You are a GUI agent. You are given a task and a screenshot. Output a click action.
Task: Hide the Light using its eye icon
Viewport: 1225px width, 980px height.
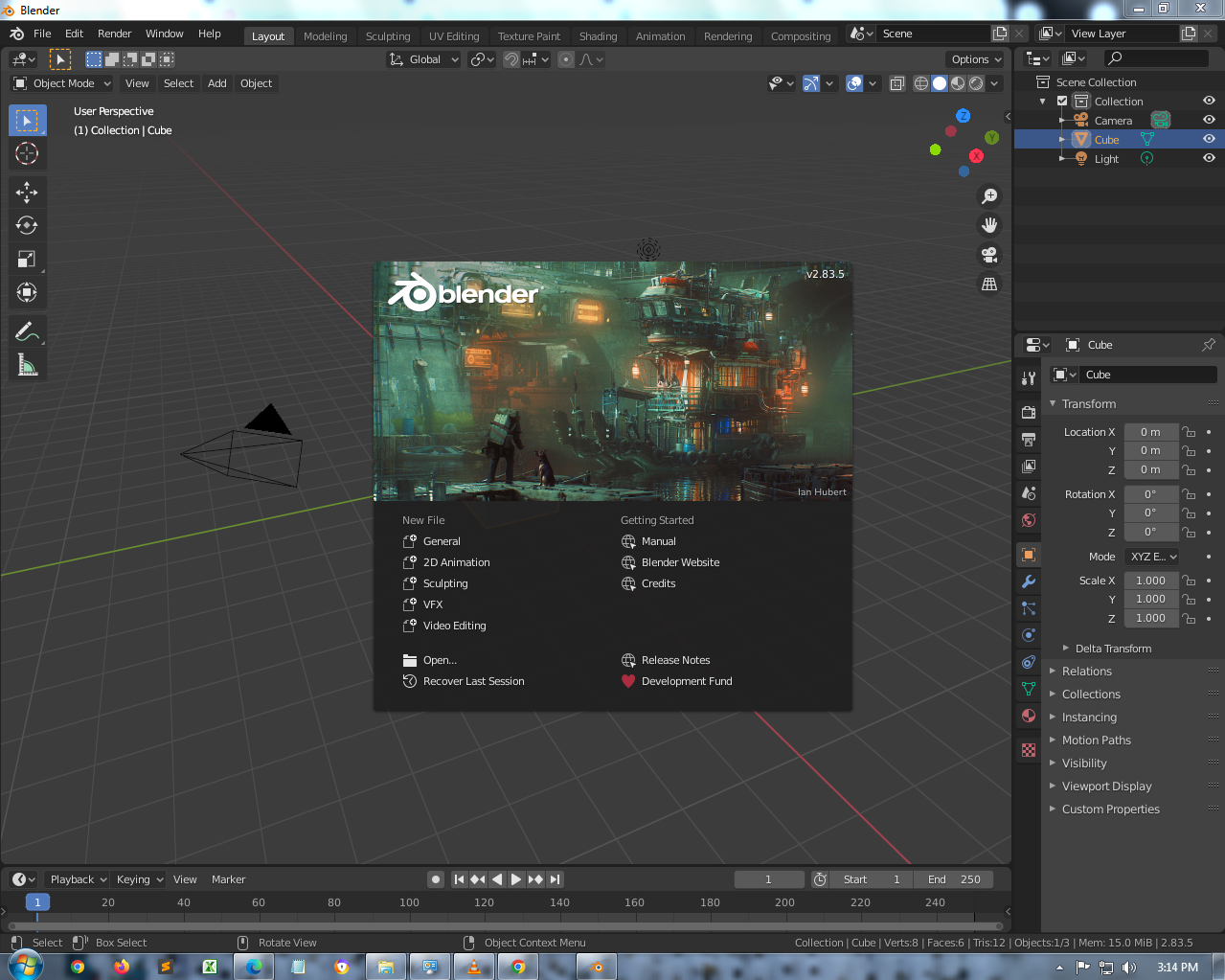1209,158
